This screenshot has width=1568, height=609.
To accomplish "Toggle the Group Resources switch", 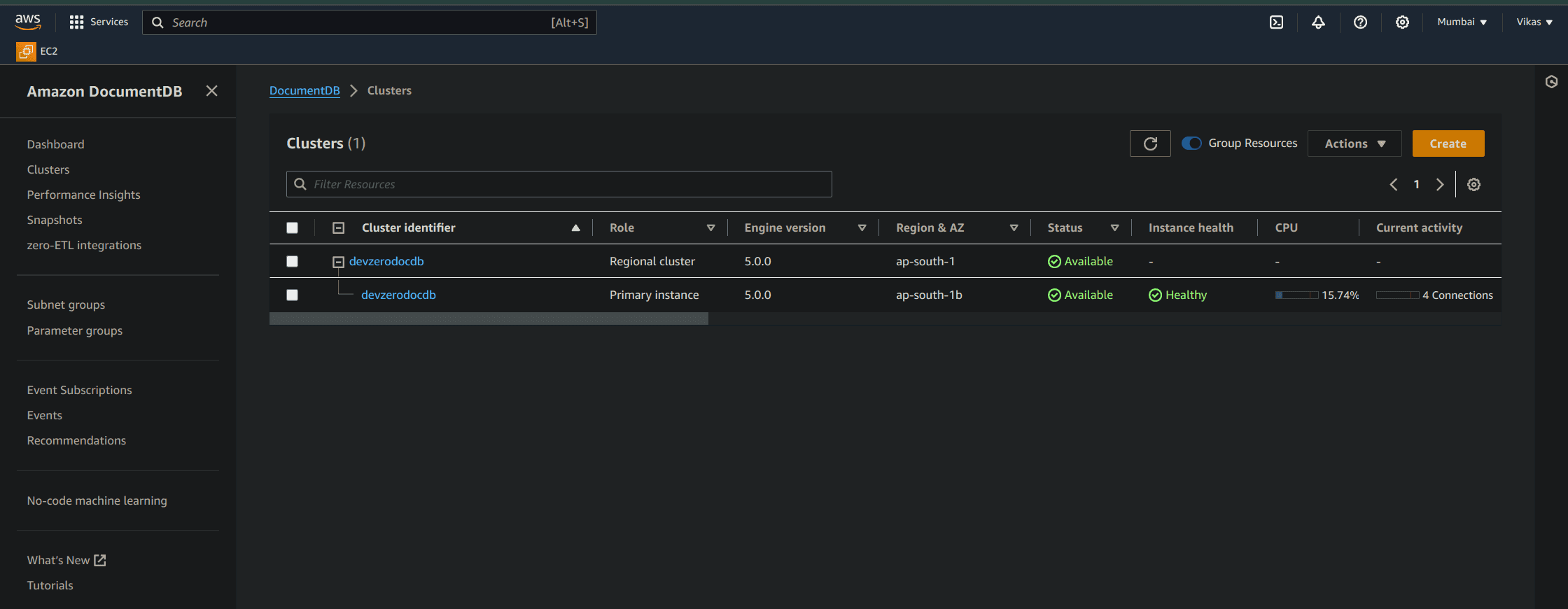I will point(1191,143).
